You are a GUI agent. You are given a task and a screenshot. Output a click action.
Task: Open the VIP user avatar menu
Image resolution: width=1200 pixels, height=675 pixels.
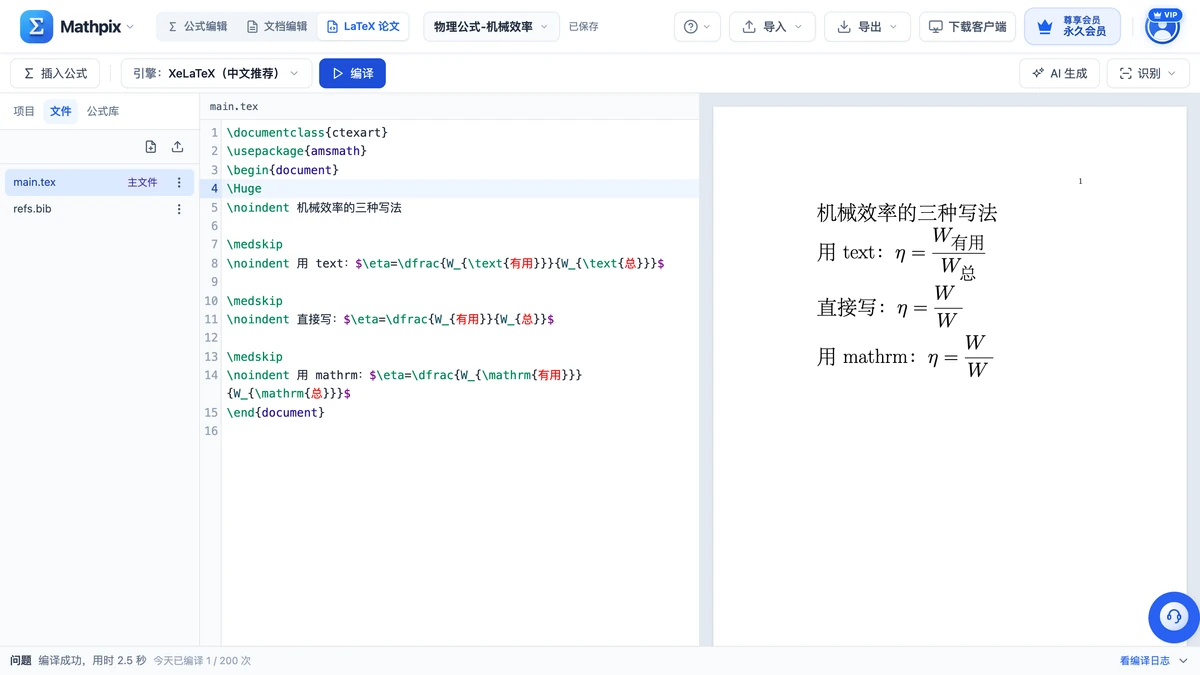coord(1162,27)
